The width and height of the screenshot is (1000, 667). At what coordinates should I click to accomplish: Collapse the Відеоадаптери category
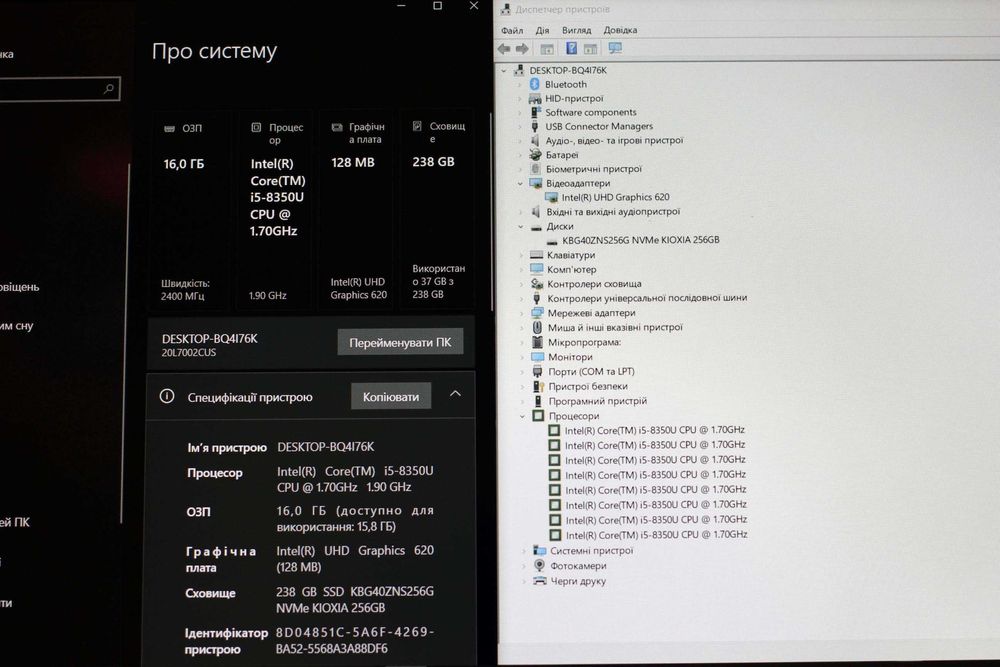(x=520, y=184)
